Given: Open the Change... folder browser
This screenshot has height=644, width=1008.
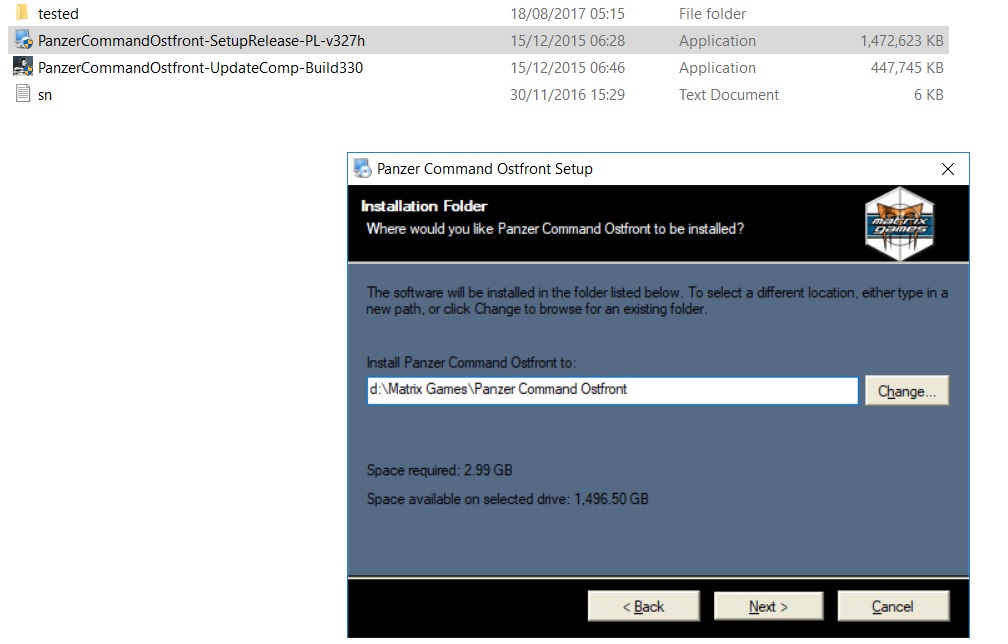Looking at the screenshot, I should coord(906,391).
